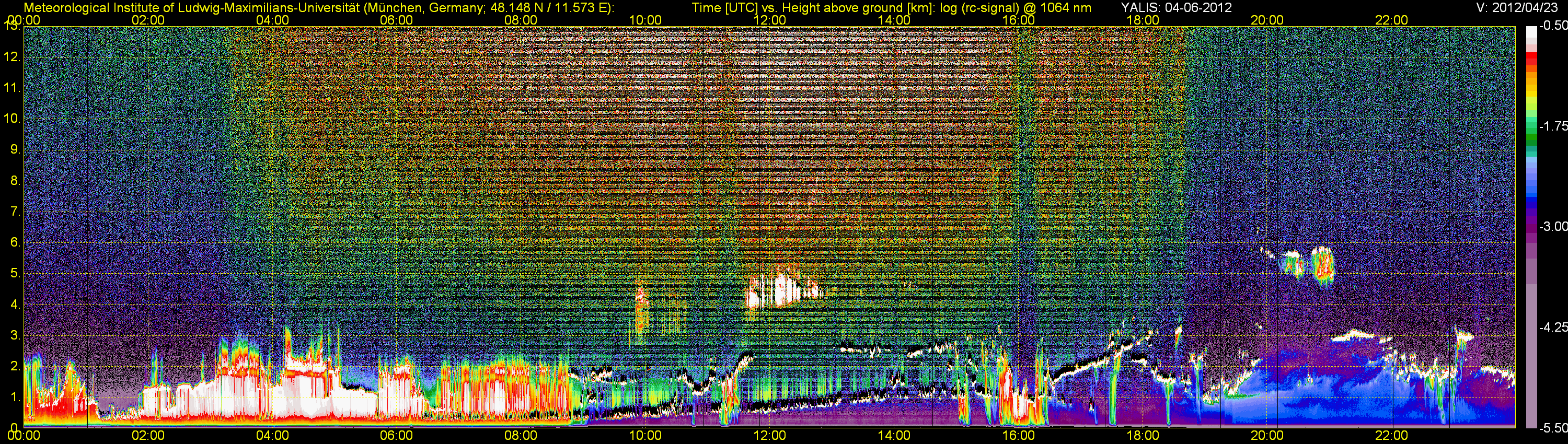
Task: Click the 16:00 label on the bottom time axis
Action: point(1018,436)
